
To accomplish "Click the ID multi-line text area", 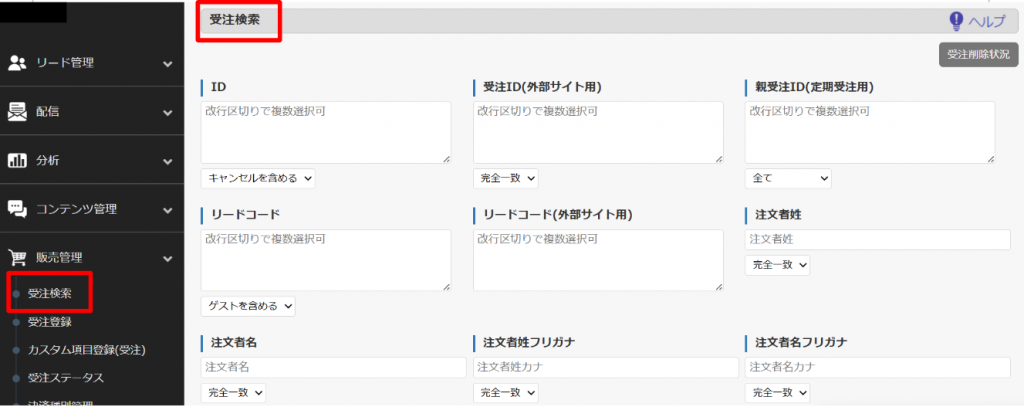I will tap(326, 131).
